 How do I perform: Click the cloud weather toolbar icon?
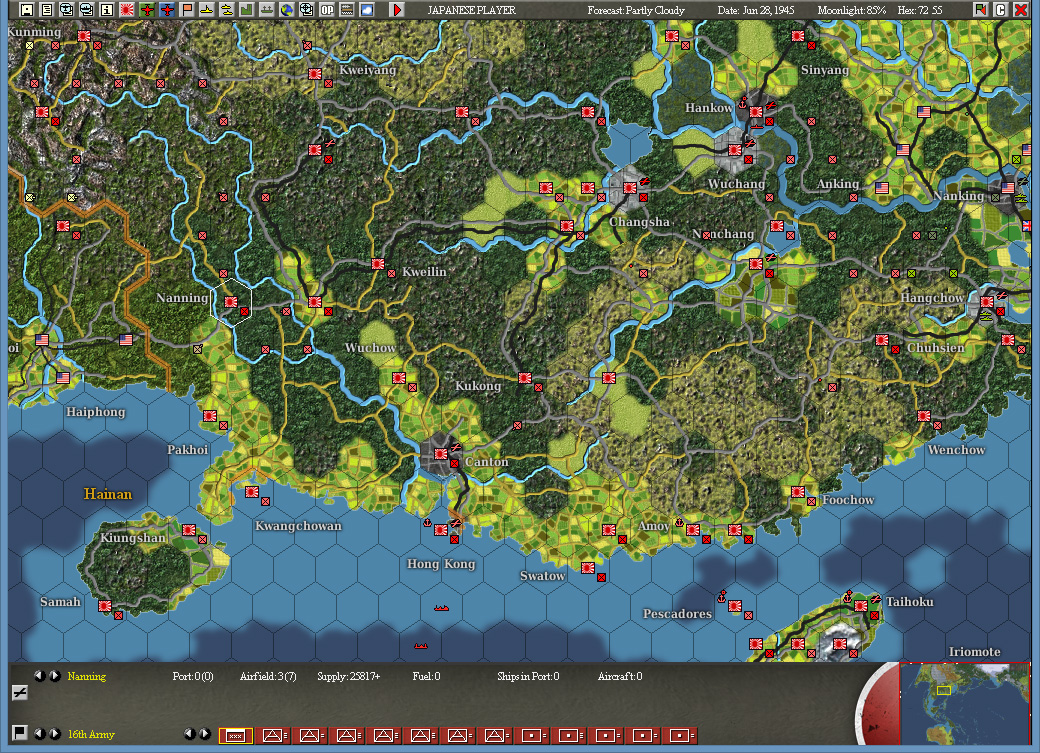[x=367, y=9]
